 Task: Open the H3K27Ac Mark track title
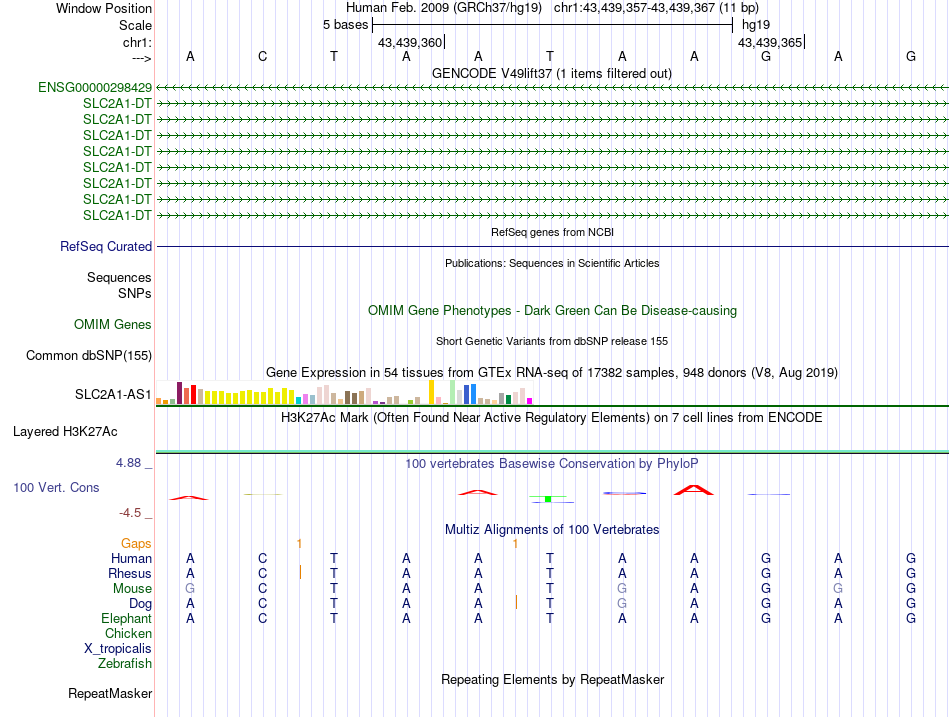pyautogui.click(x=552, y=418)
